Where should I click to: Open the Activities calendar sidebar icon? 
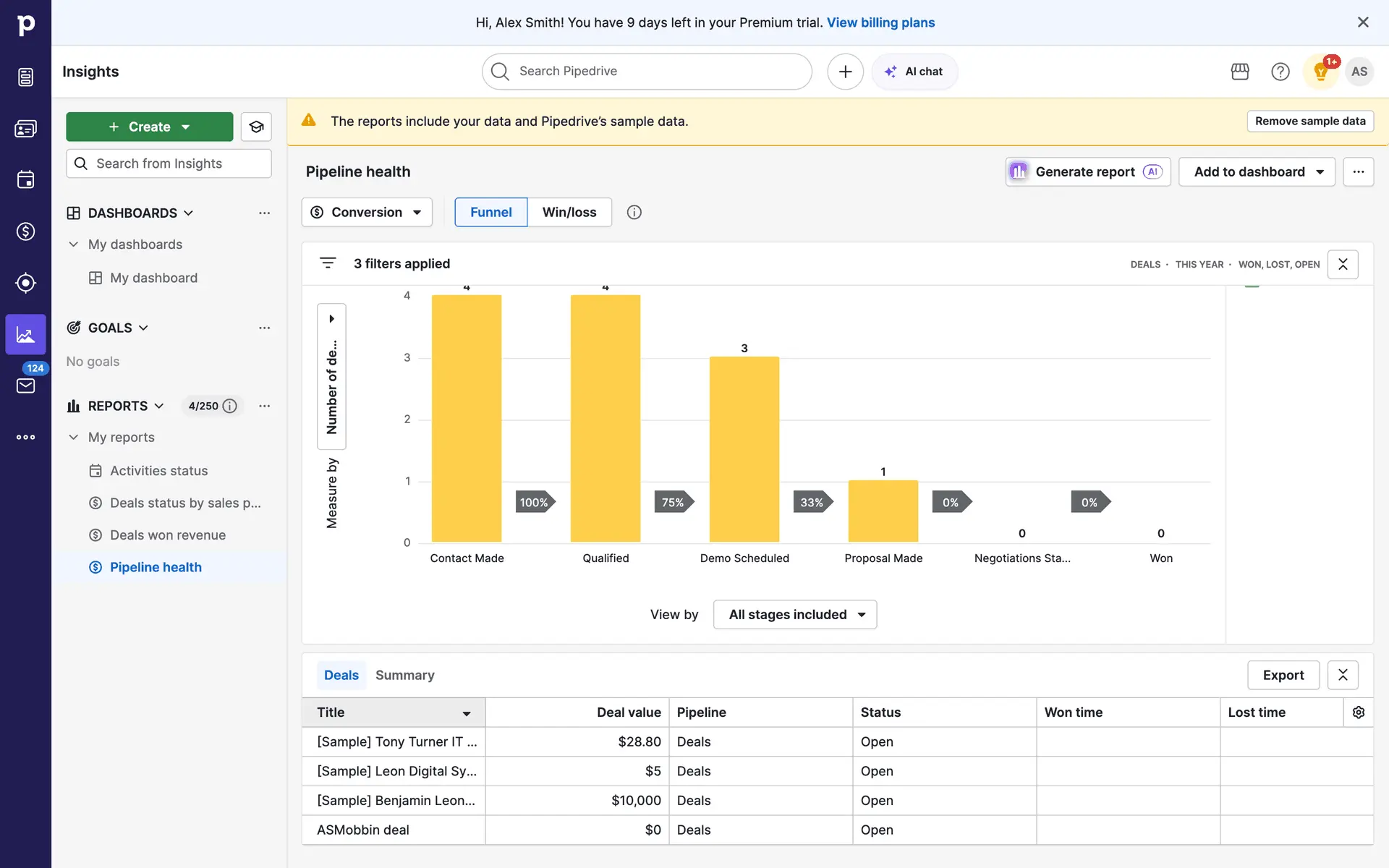[x=25, y=179]
